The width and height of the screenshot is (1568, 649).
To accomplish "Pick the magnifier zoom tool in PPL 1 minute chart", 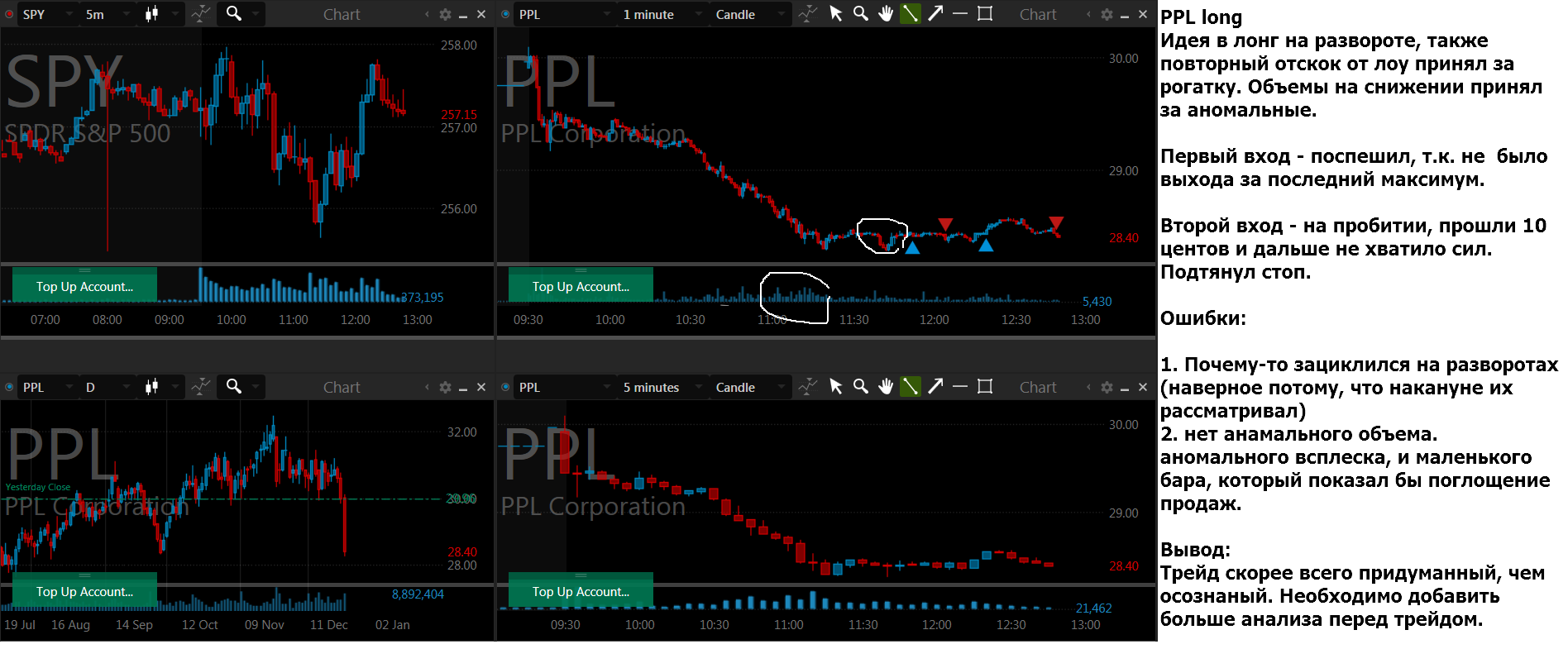I will 861,14.
